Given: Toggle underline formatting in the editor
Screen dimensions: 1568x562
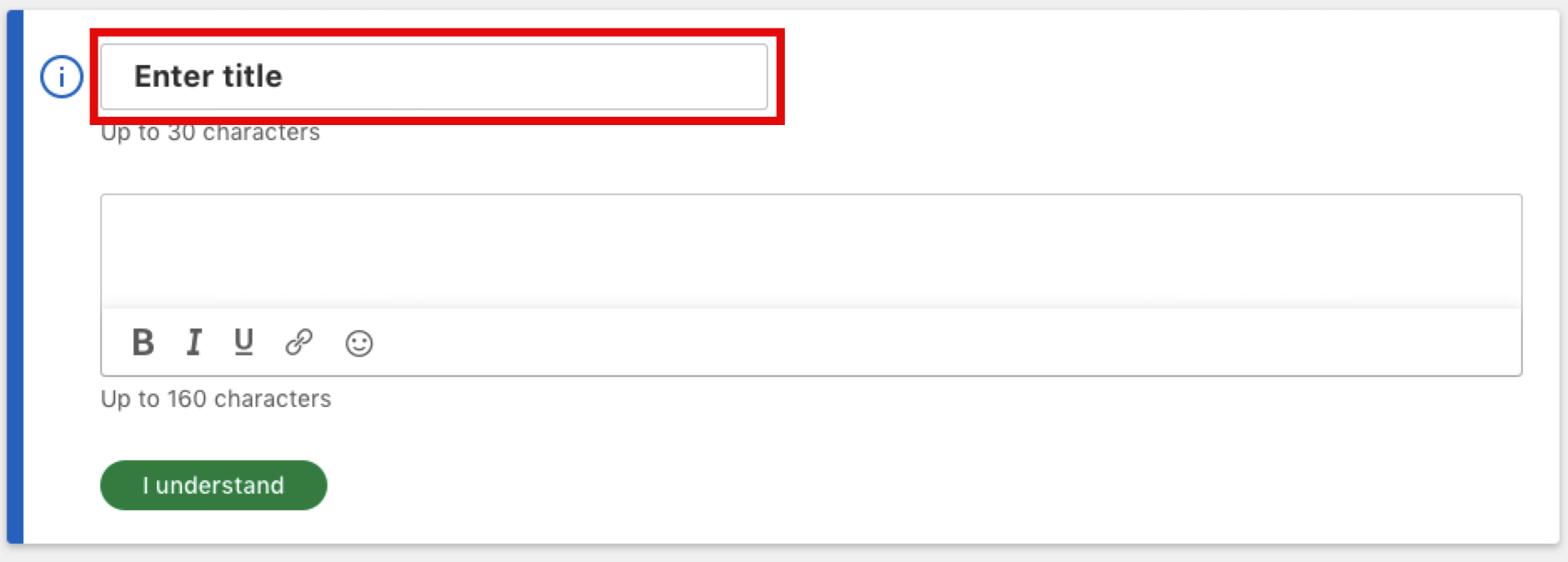Looking at the screenshot, I should [x=244, y=343].
